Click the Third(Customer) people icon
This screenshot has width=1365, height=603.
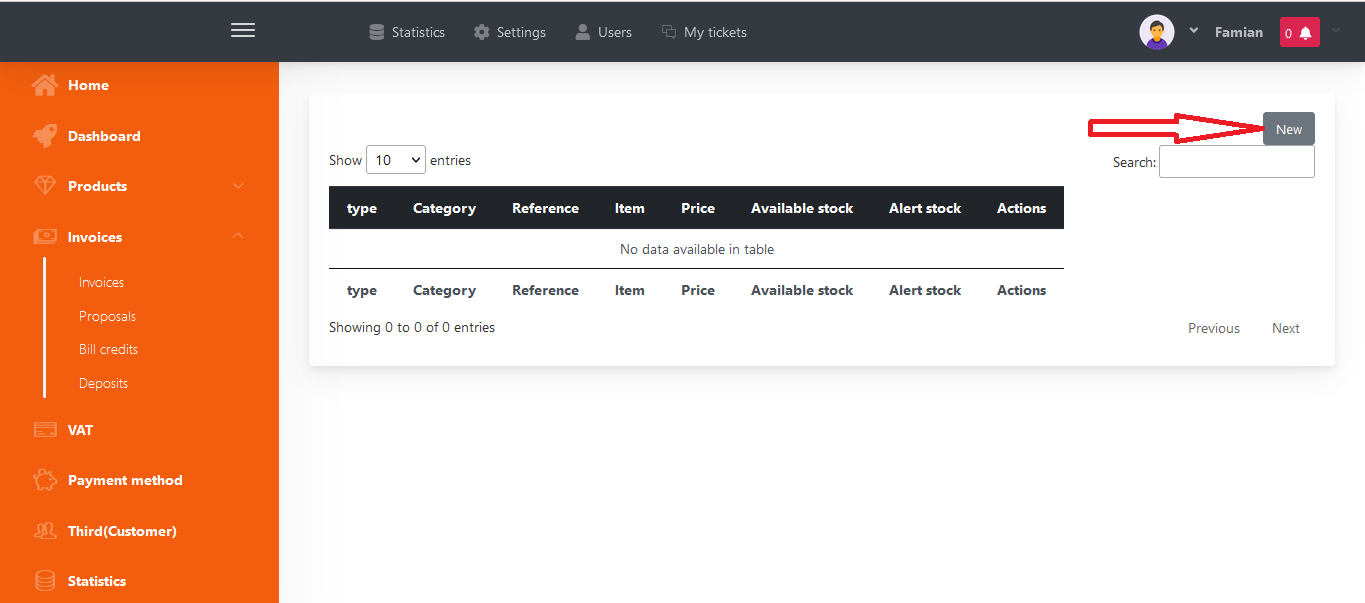(44, 531)
